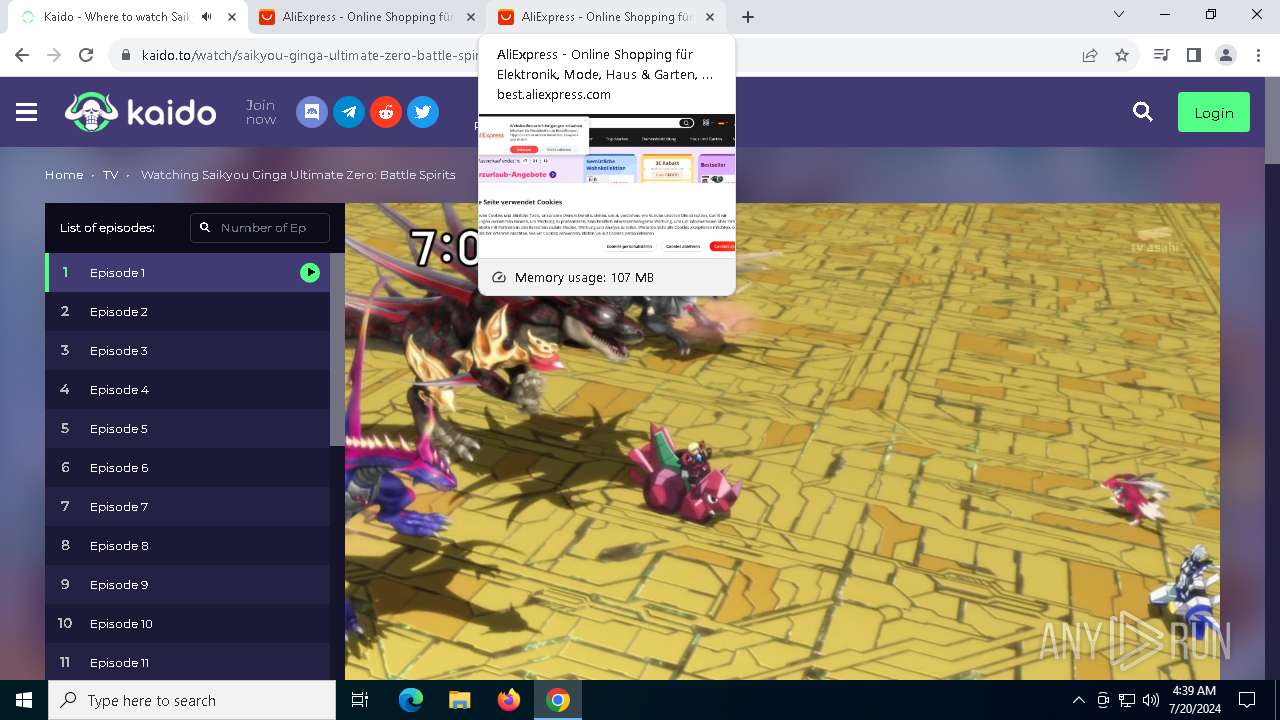Select Episode 9 in the list
The width and height of the screenshot is (1280, 720).
[x=187, y=584]
